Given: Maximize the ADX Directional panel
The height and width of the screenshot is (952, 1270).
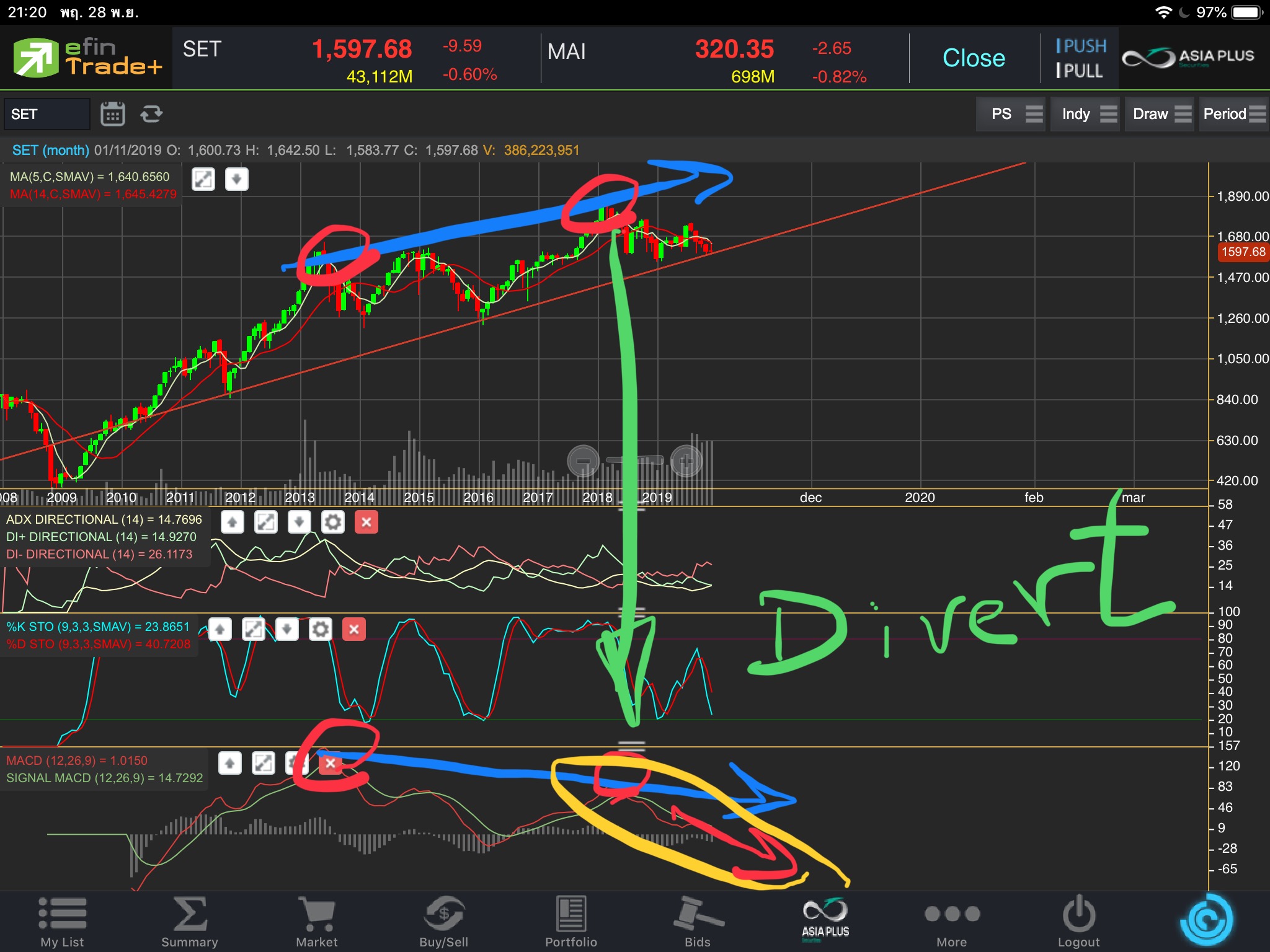Looking at the screenshot, I should point(266,522).
